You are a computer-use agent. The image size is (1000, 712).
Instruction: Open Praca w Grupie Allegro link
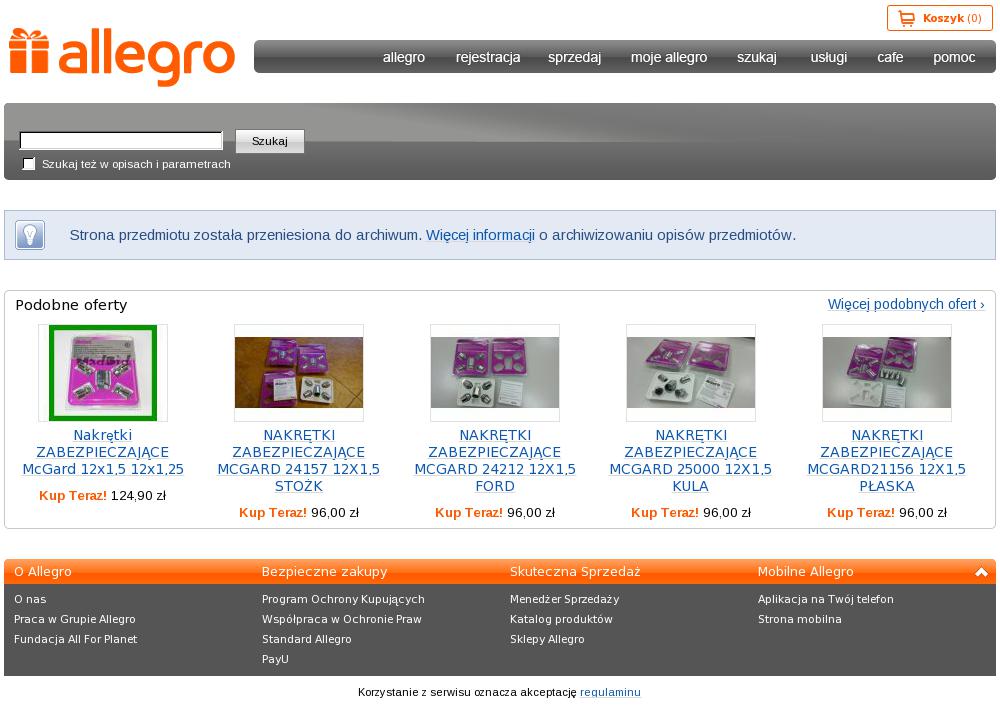[x=75, y=619]
